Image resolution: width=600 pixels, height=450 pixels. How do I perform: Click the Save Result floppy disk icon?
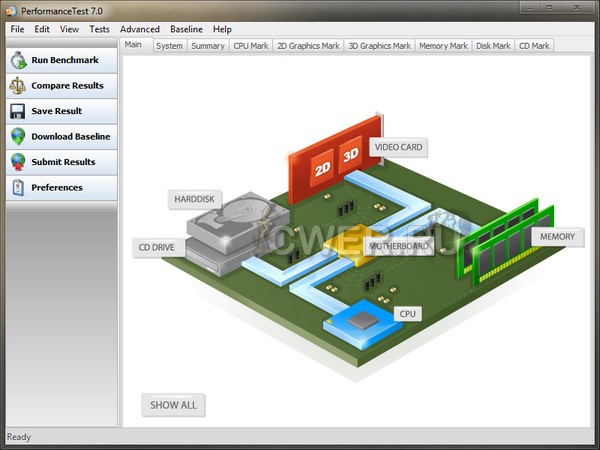click(x=18, y=111)
